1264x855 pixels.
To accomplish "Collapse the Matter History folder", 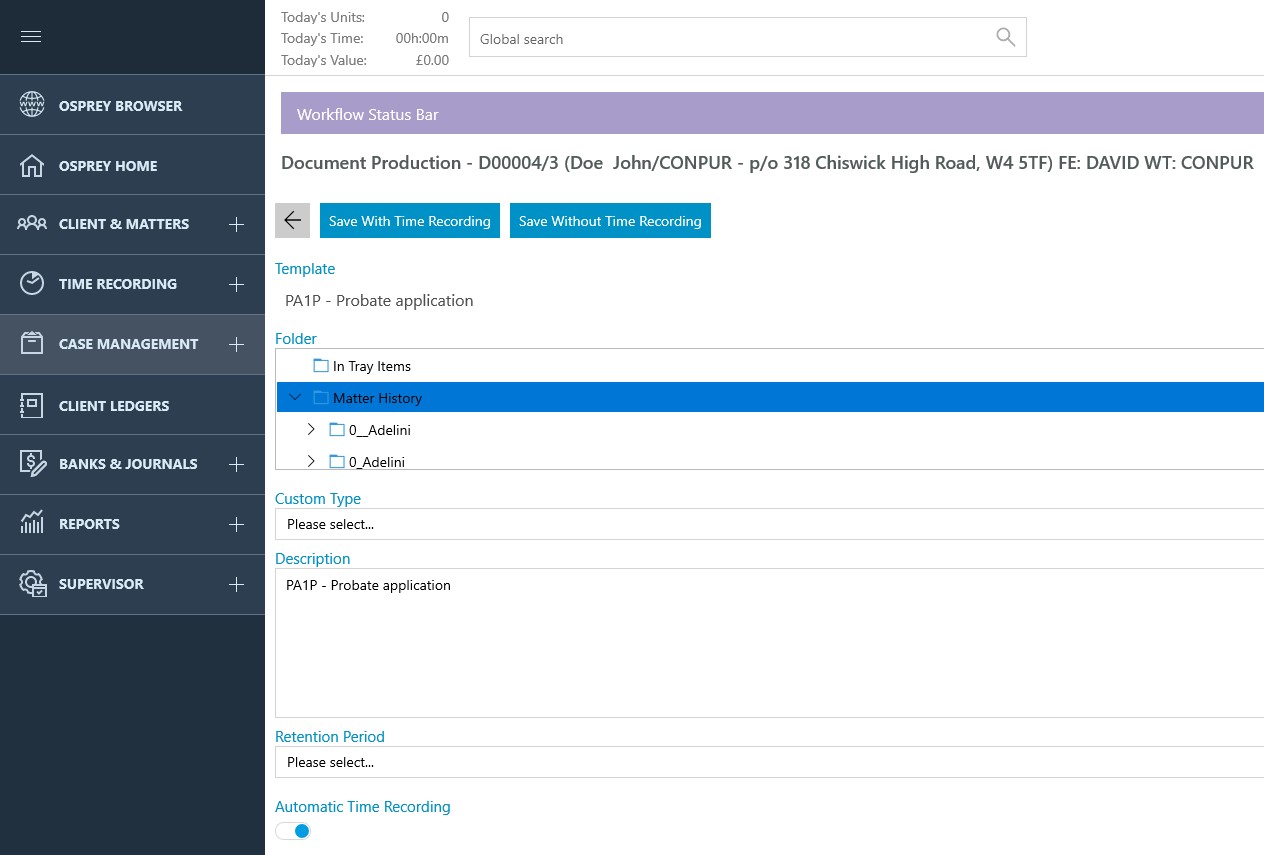I will (x=295, y=398).
